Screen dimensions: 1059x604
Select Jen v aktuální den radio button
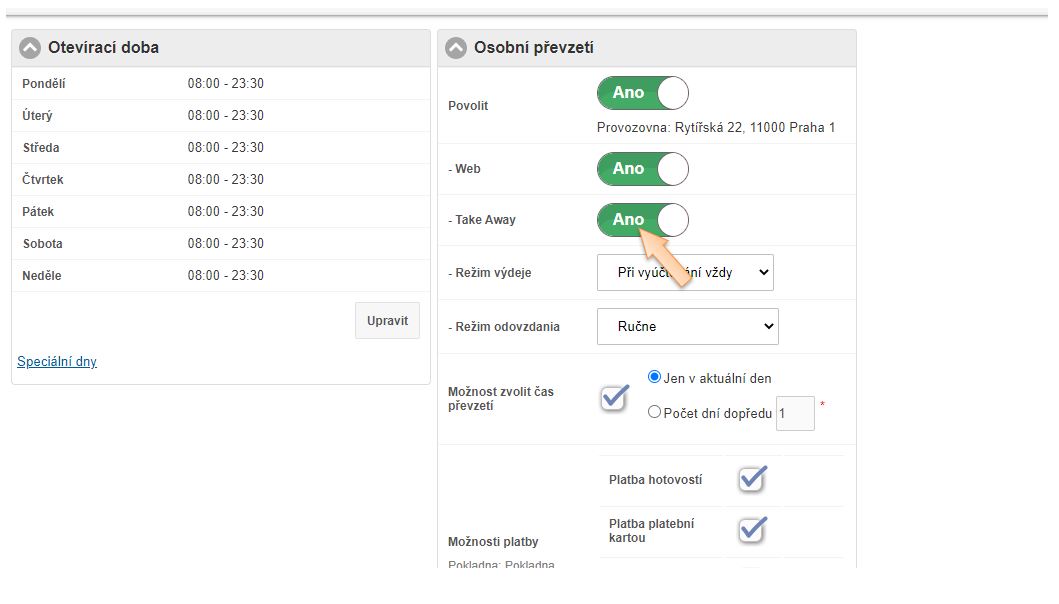coord(655,378)
